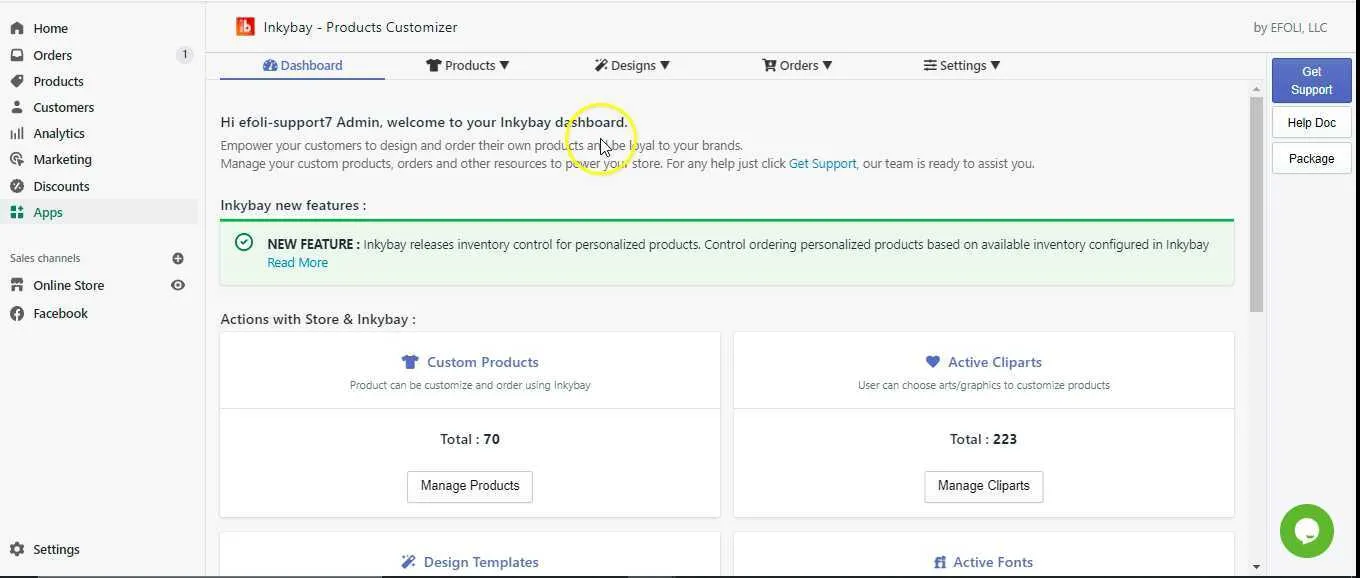The image size is (1360, 578).
Task: Click the Facebook logo icon in sidebar
Action: coord(17,313)
